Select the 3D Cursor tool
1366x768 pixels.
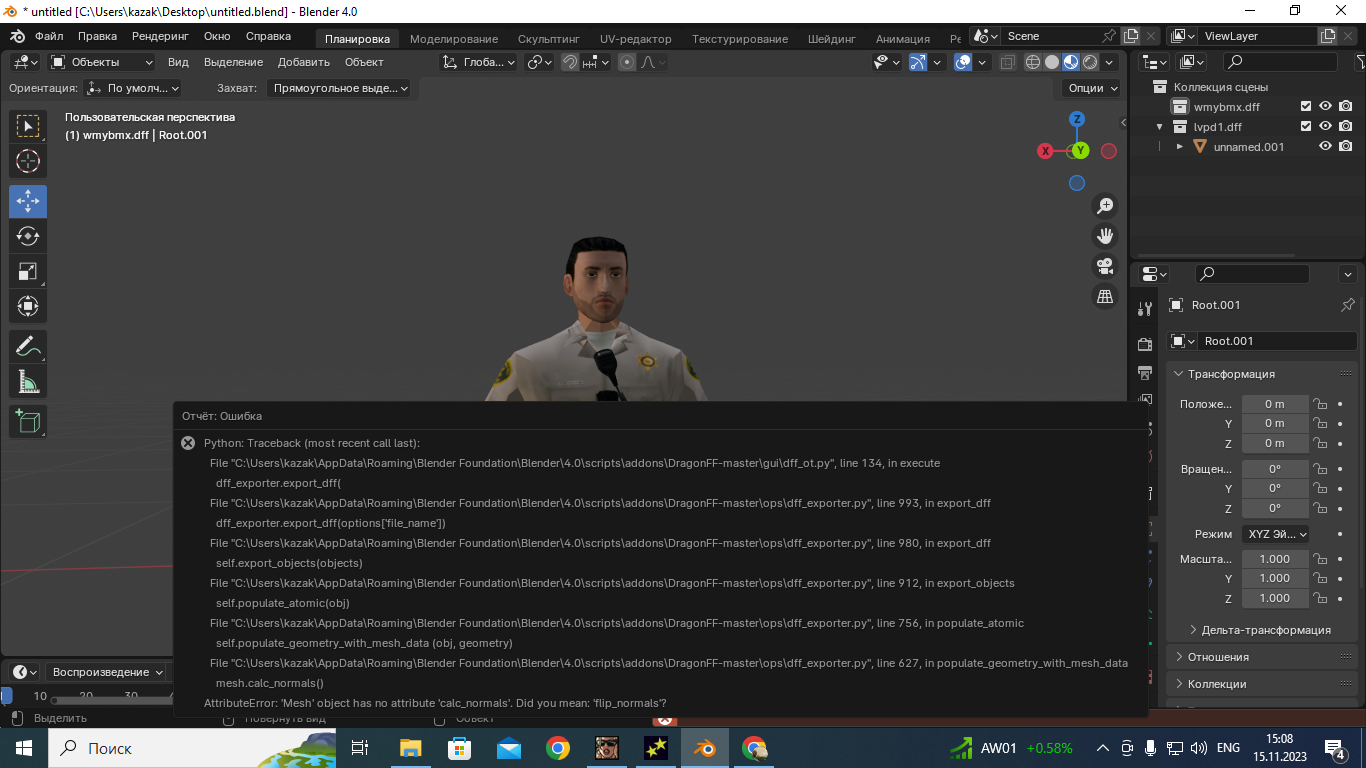(28, 161)
